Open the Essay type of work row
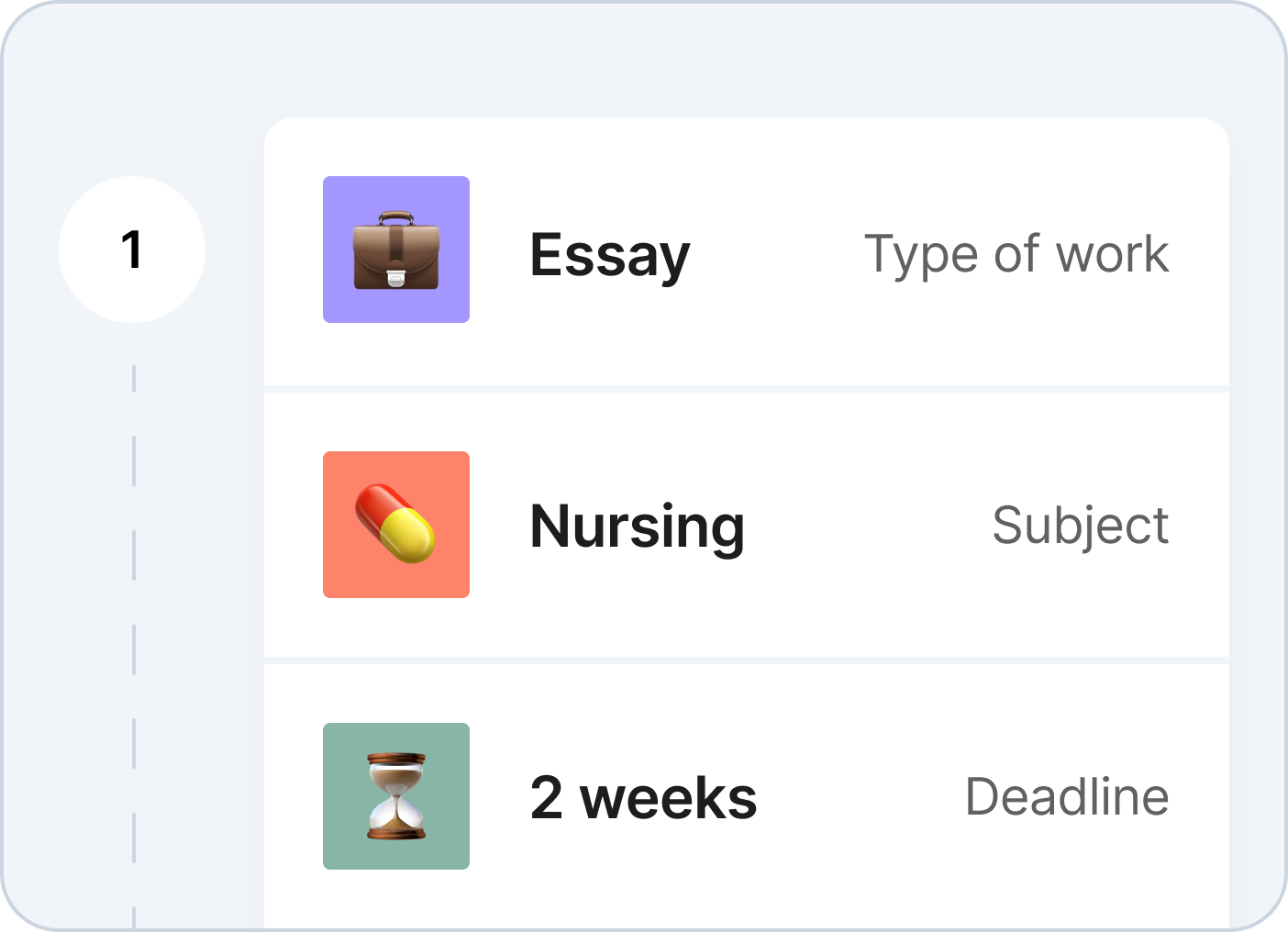This screenshot has width=1288, height=932. pos(747,251)
